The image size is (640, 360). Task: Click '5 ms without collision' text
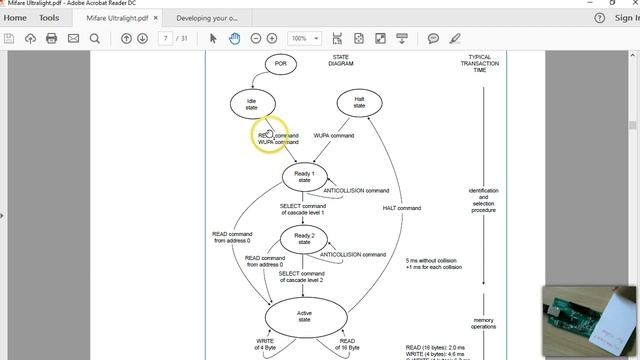tap(431, 260)
